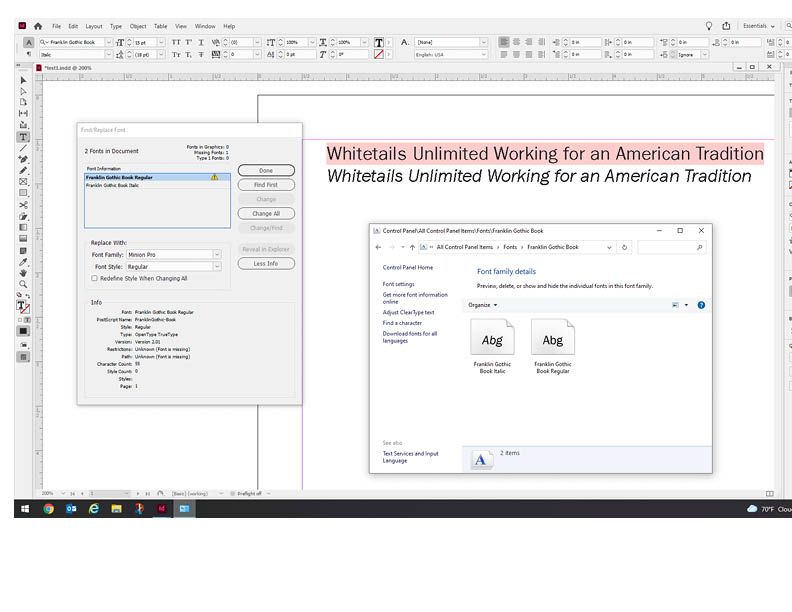Enable Redefine Style When Changing All
Viewport: 792px width, 612px height.
point(94,278)
